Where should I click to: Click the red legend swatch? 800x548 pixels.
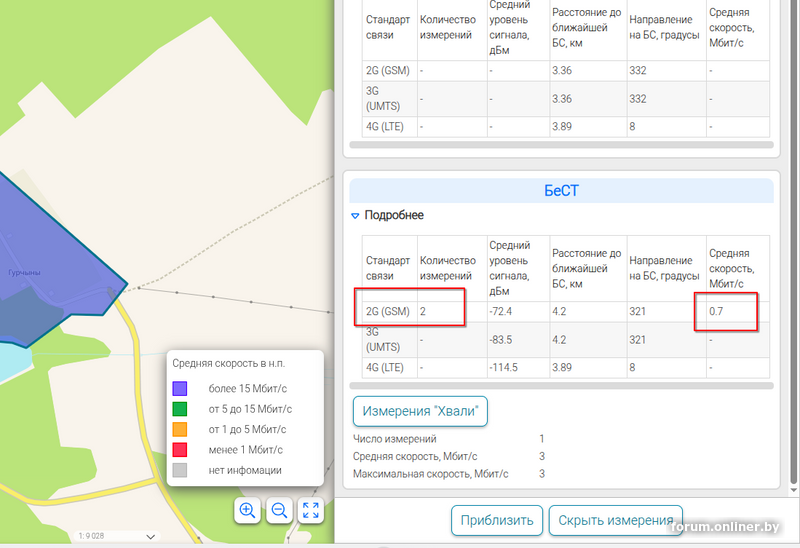pos(180,449)
